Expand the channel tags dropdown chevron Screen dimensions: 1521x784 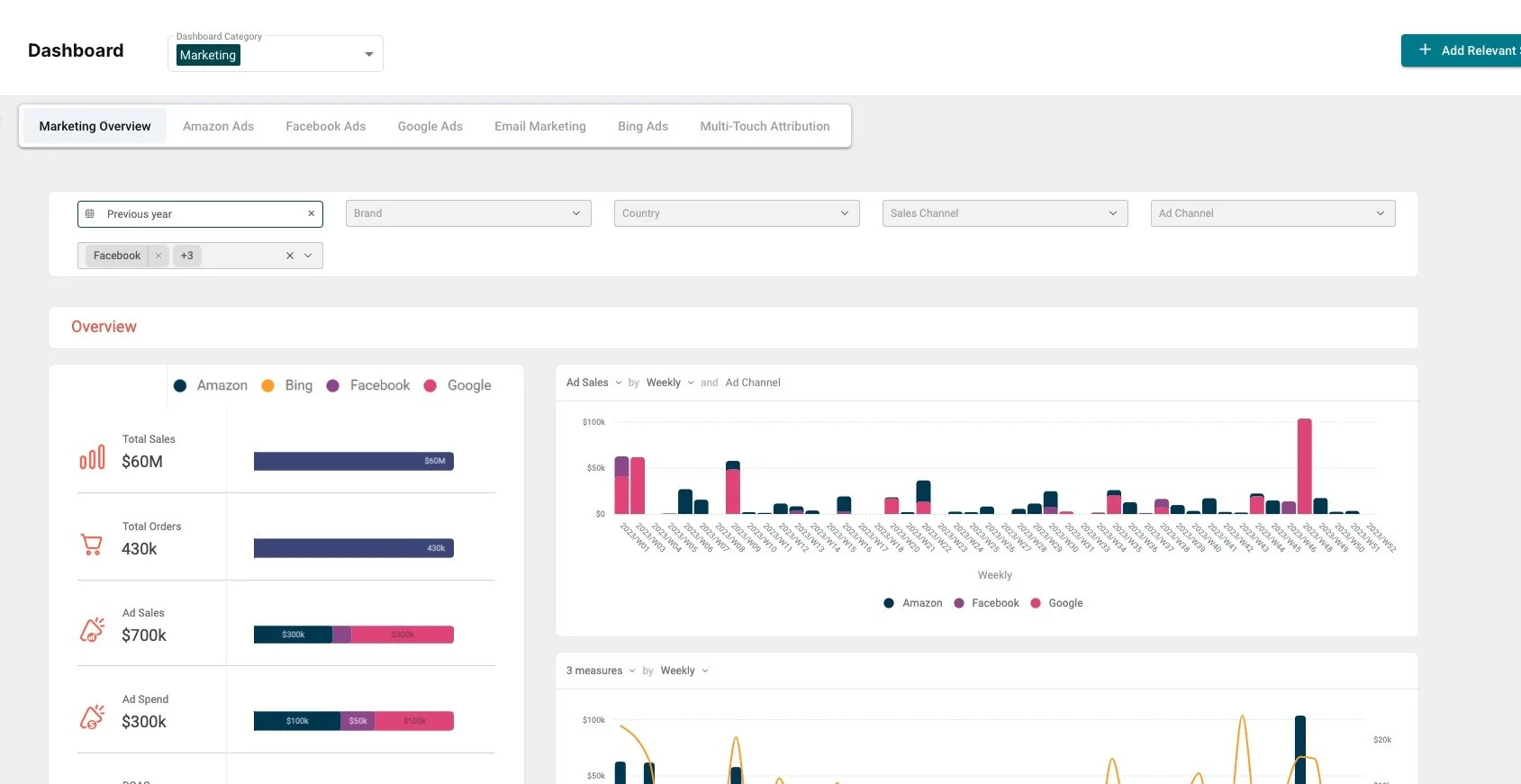coord(308,256)
